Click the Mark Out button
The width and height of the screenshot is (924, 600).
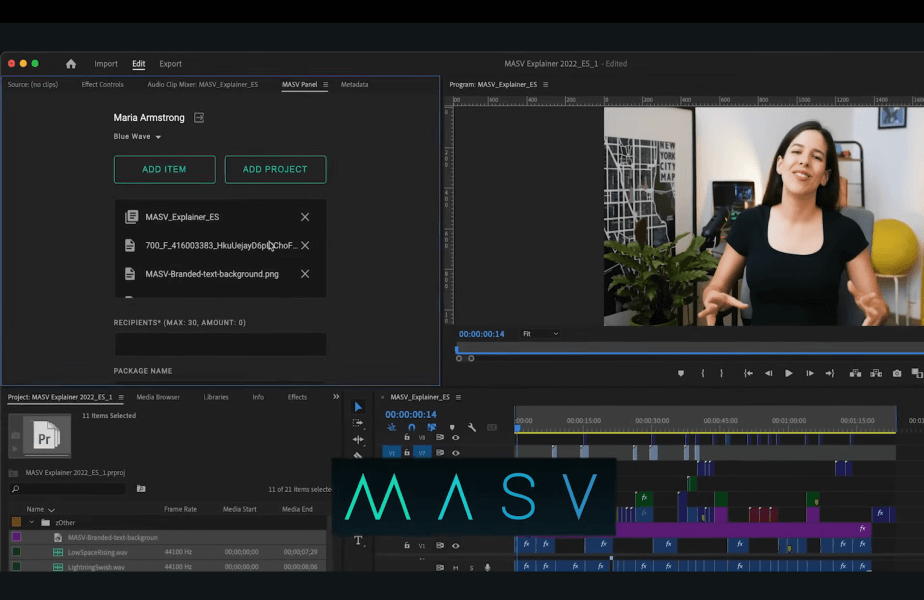pos(721,373)
